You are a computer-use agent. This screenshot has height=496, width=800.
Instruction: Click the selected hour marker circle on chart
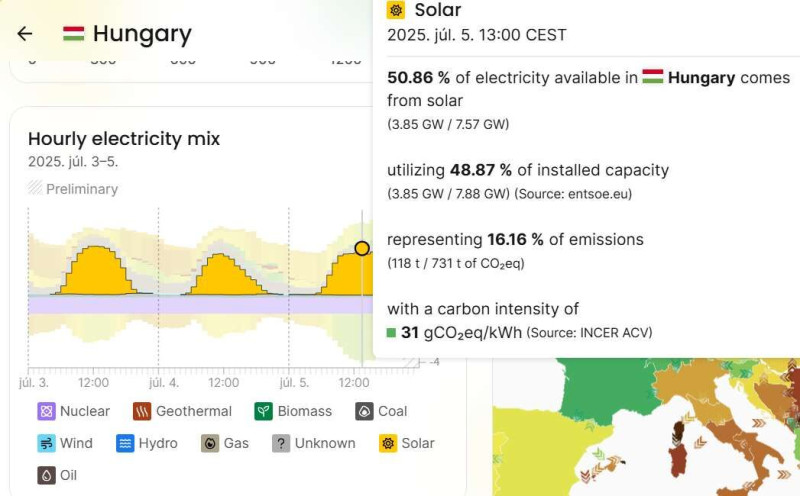(362, 249)
